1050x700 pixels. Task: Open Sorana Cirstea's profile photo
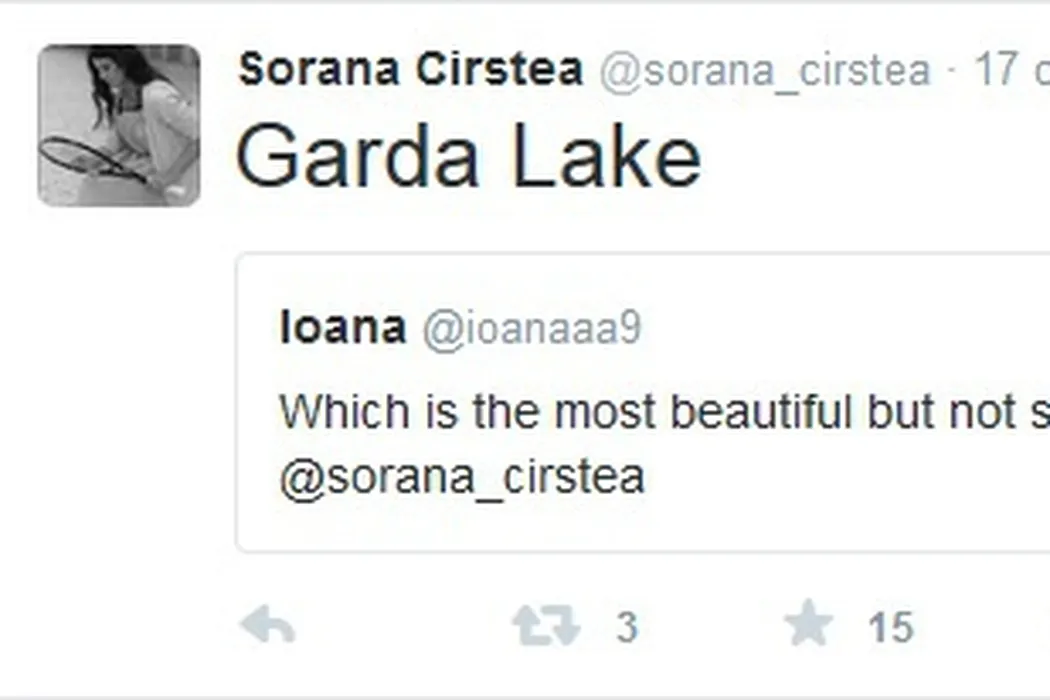coord(119,125)
